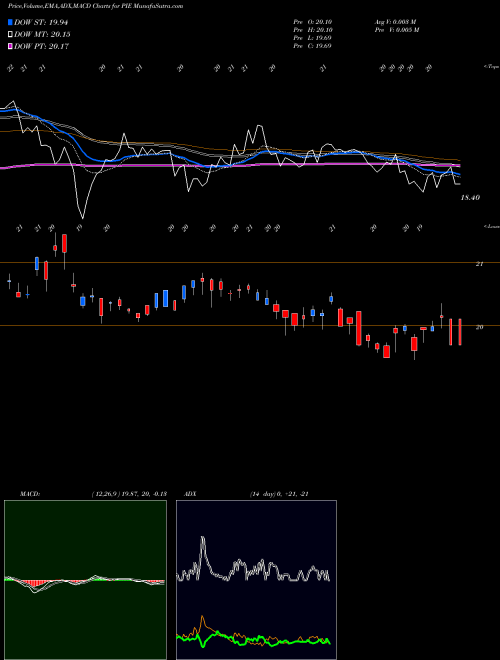Click the chart title mentioning MunafaSutra.com

95,6
